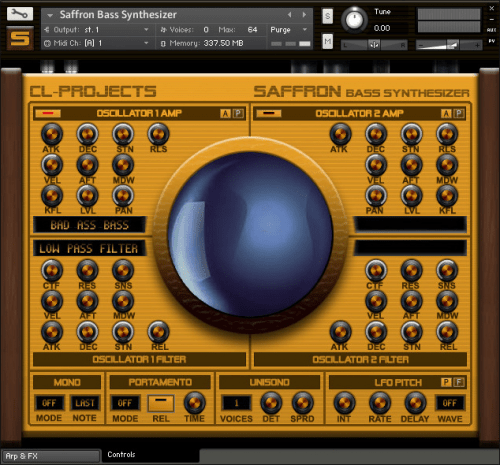
Task: Click the LFO Pitch INT knob
Action: point(344,403)
